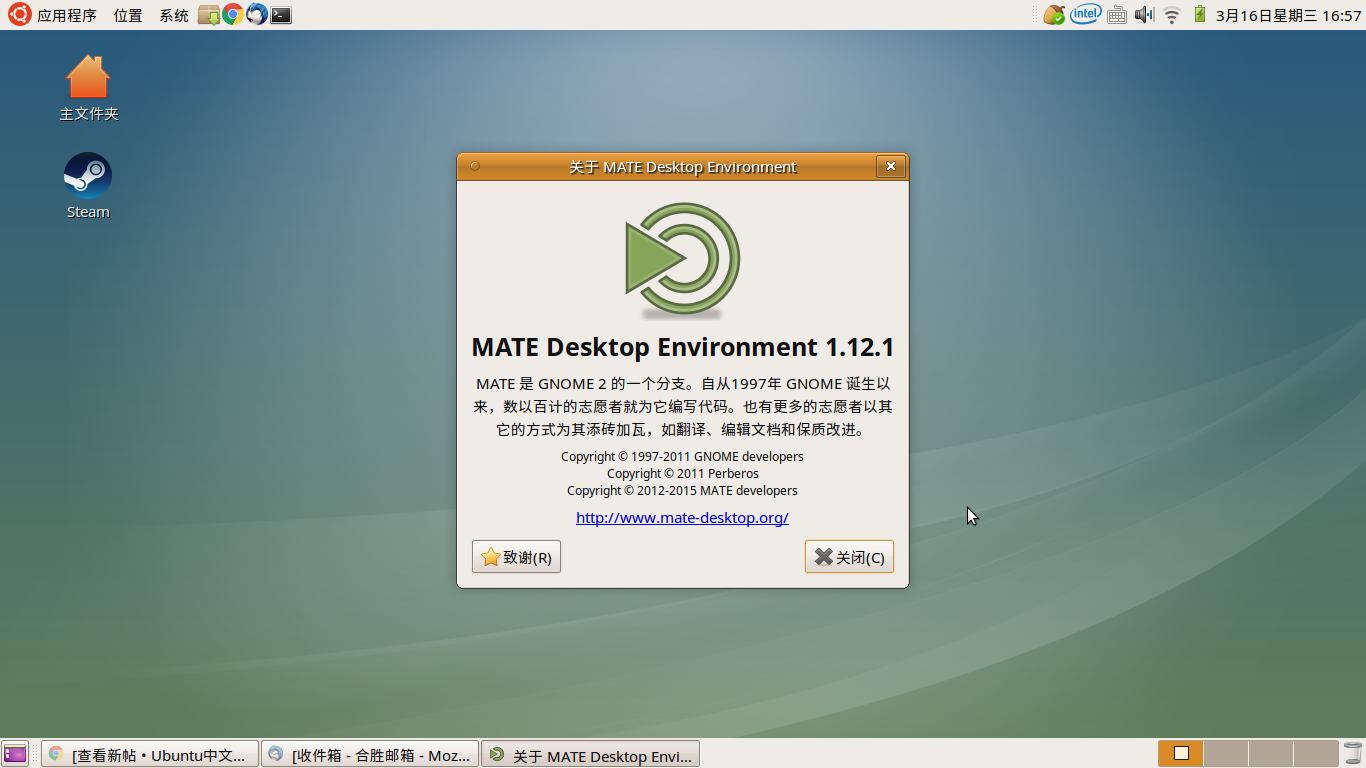This screenshot has width=1366, height=768.
Task: Close the About MATE dialog via title bar X
Action: 890,167
